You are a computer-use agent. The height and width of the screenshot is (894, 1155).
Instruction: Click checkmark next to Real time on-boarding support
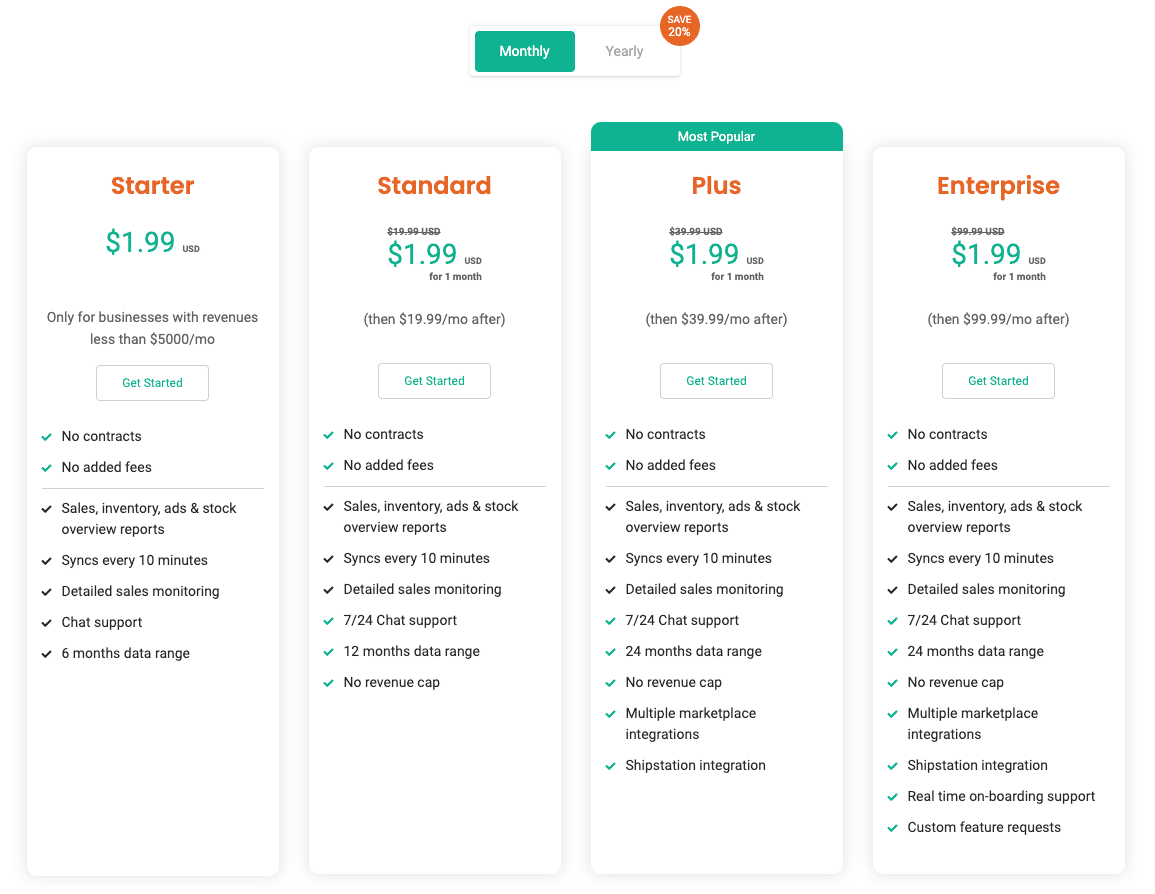[893, 797]
